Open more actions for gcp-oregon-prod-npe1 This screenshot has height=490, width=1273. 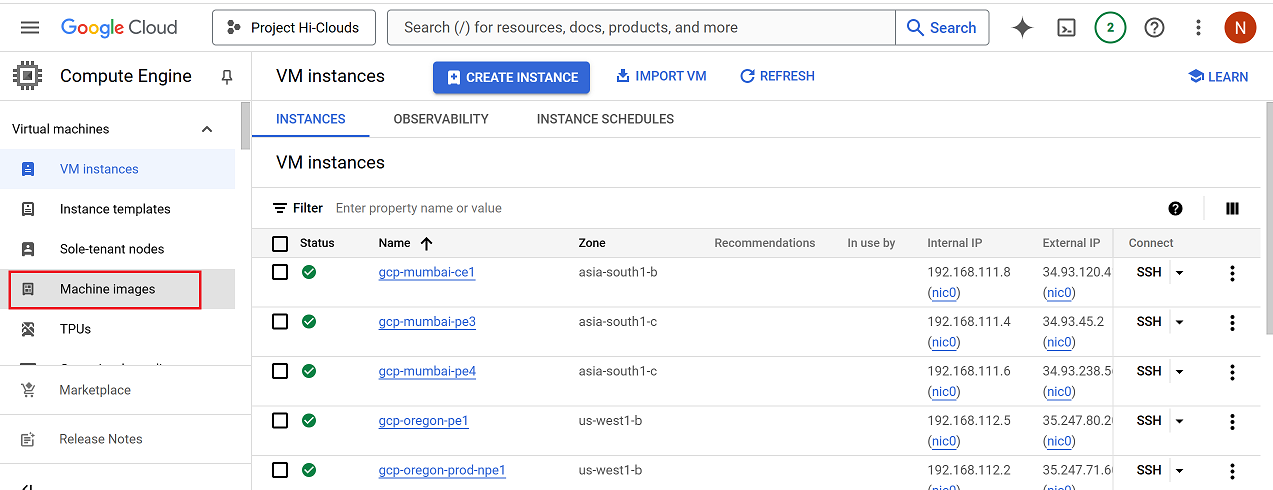click(1232, 471)
